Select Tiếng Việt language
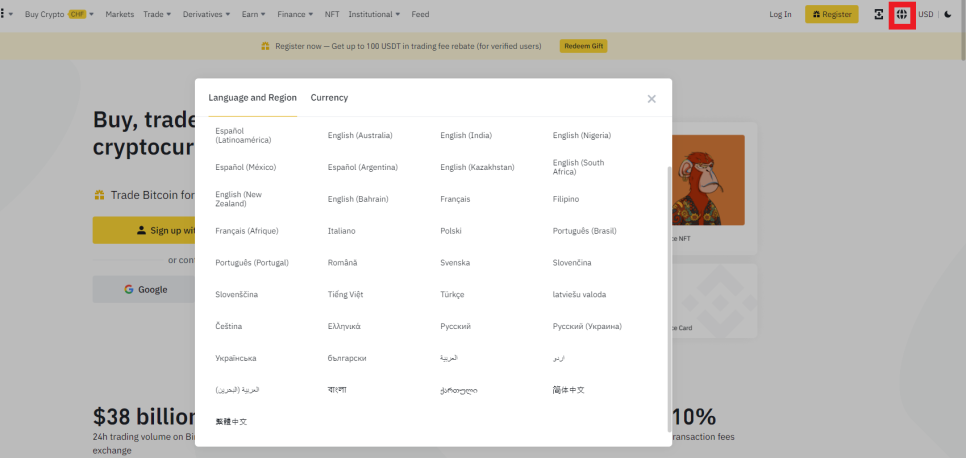 (x=346, y=295)
